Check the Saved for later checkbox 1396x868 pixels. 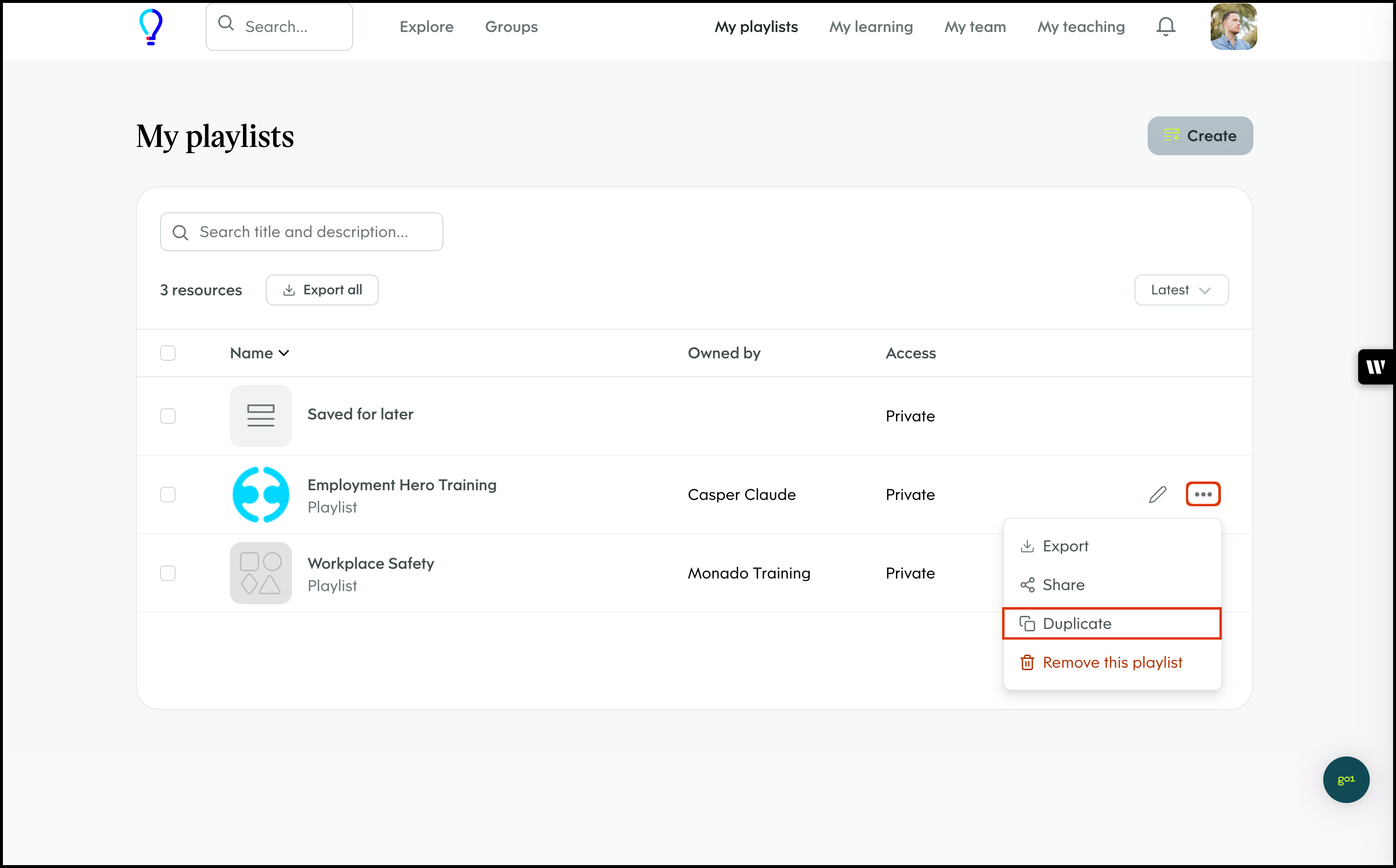pyautogui.click(x=168, y=416)
